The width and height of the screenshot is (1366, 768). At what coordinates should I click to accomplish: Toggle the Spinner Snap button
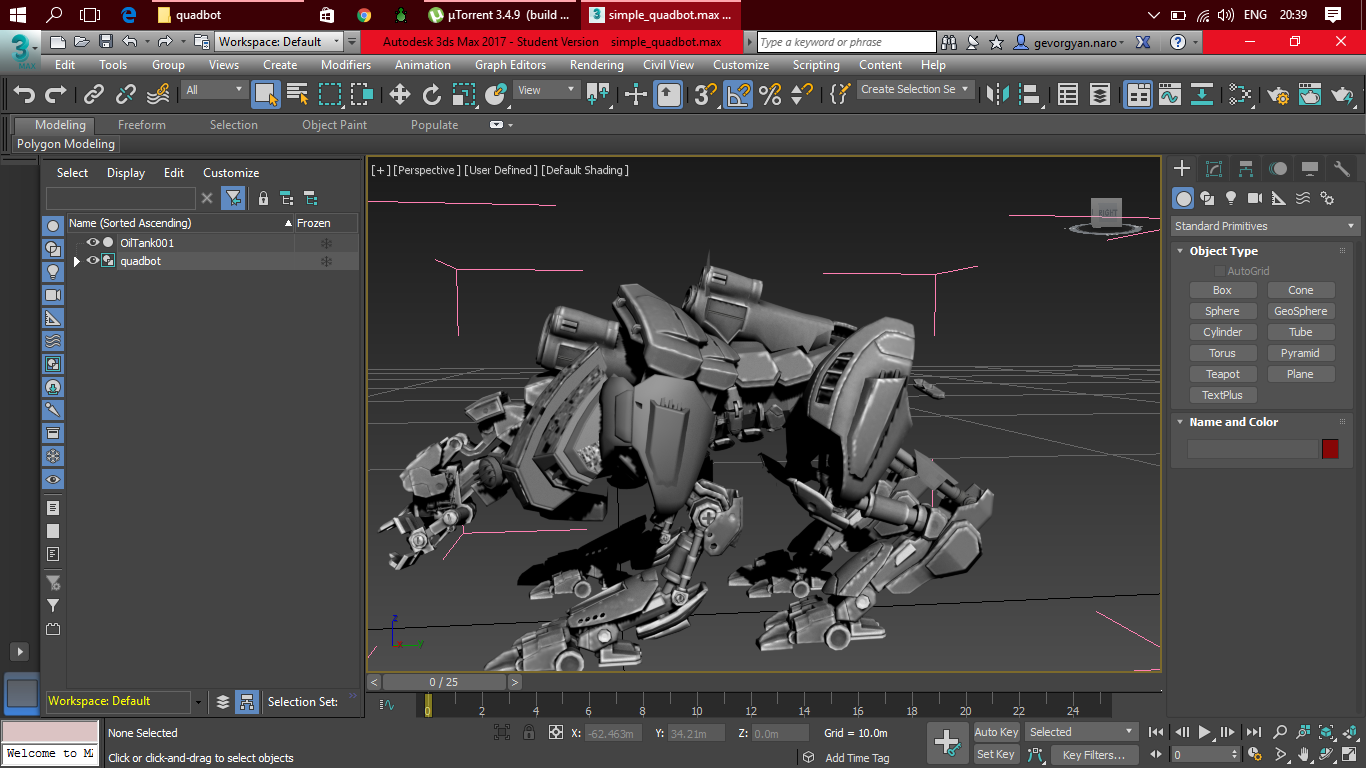(802, 94)
